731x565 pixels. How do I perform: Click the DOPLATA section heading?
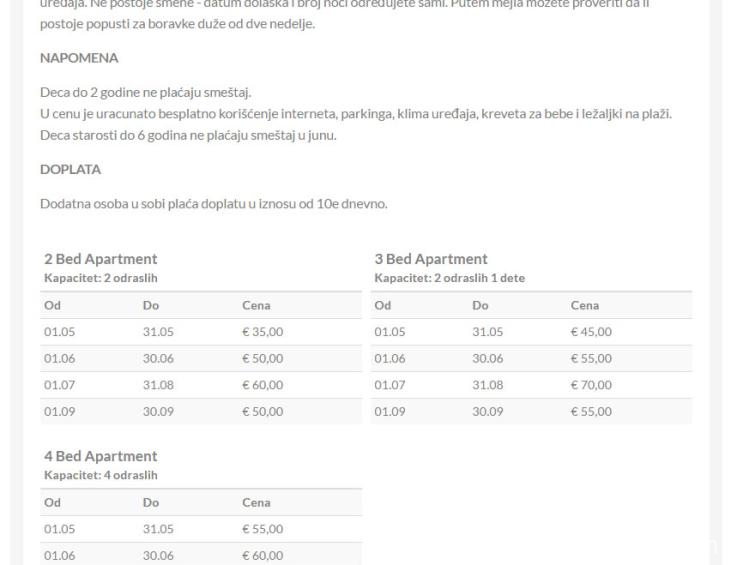(x=70, y=170)
